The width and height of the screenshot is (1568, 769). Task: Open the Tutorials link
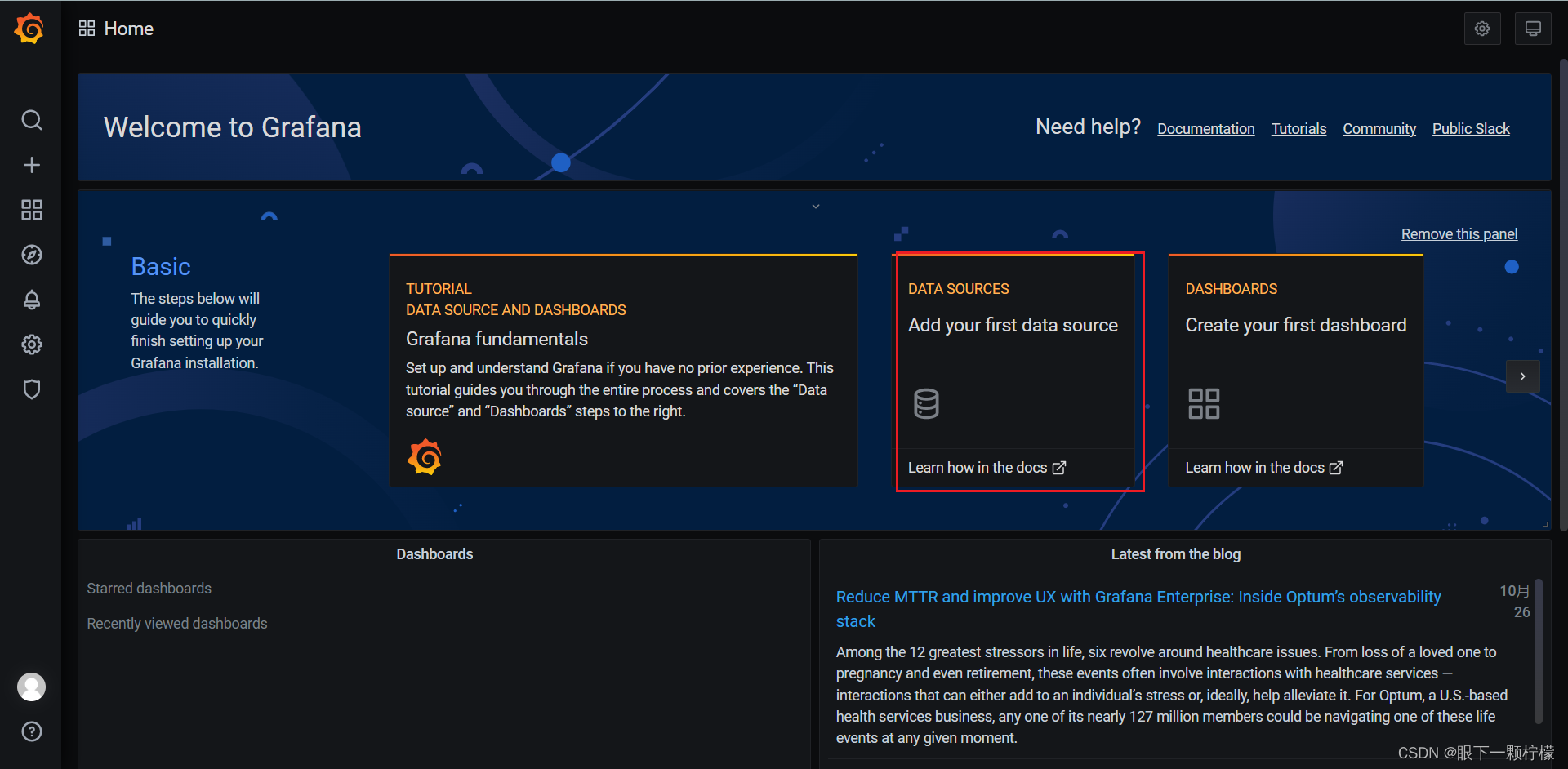click(1298, 129)
